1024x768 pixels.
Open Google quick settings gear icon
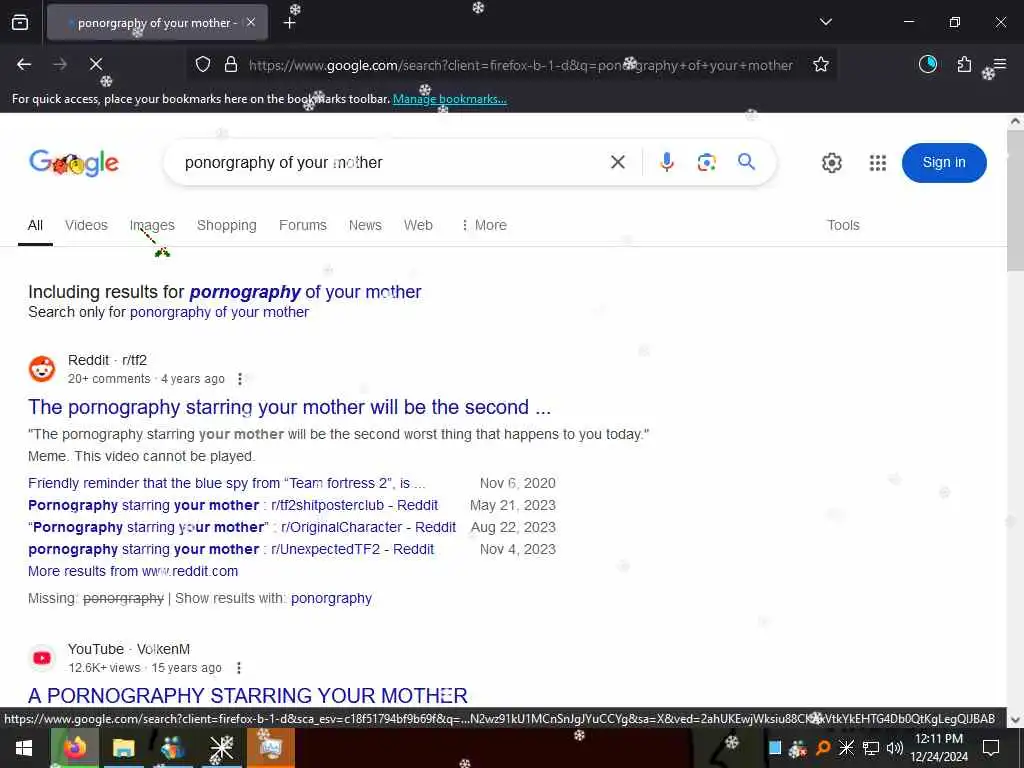[831, 163]
